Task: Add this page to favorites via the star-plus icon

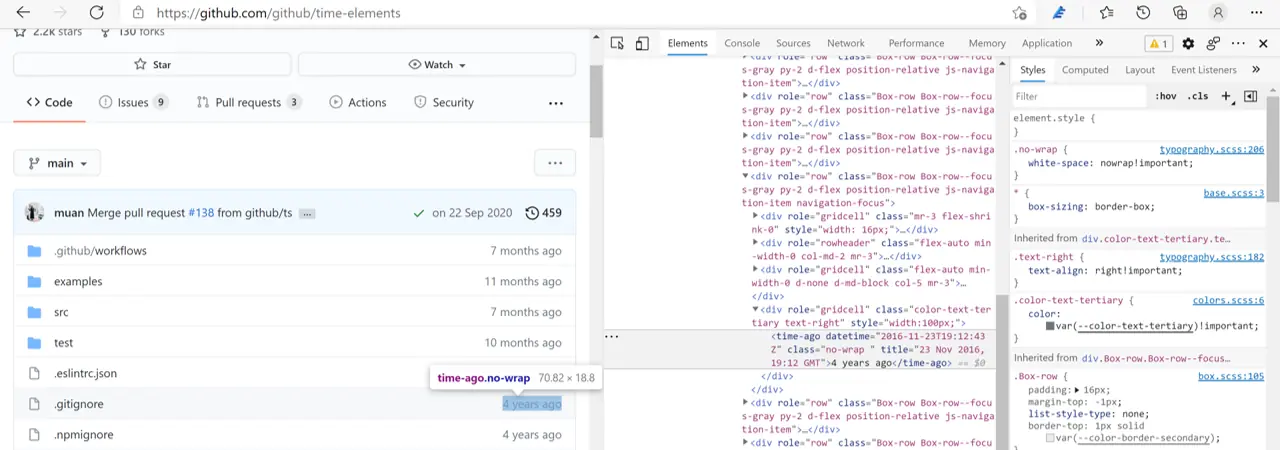Action: click(x=1019, y=13)
